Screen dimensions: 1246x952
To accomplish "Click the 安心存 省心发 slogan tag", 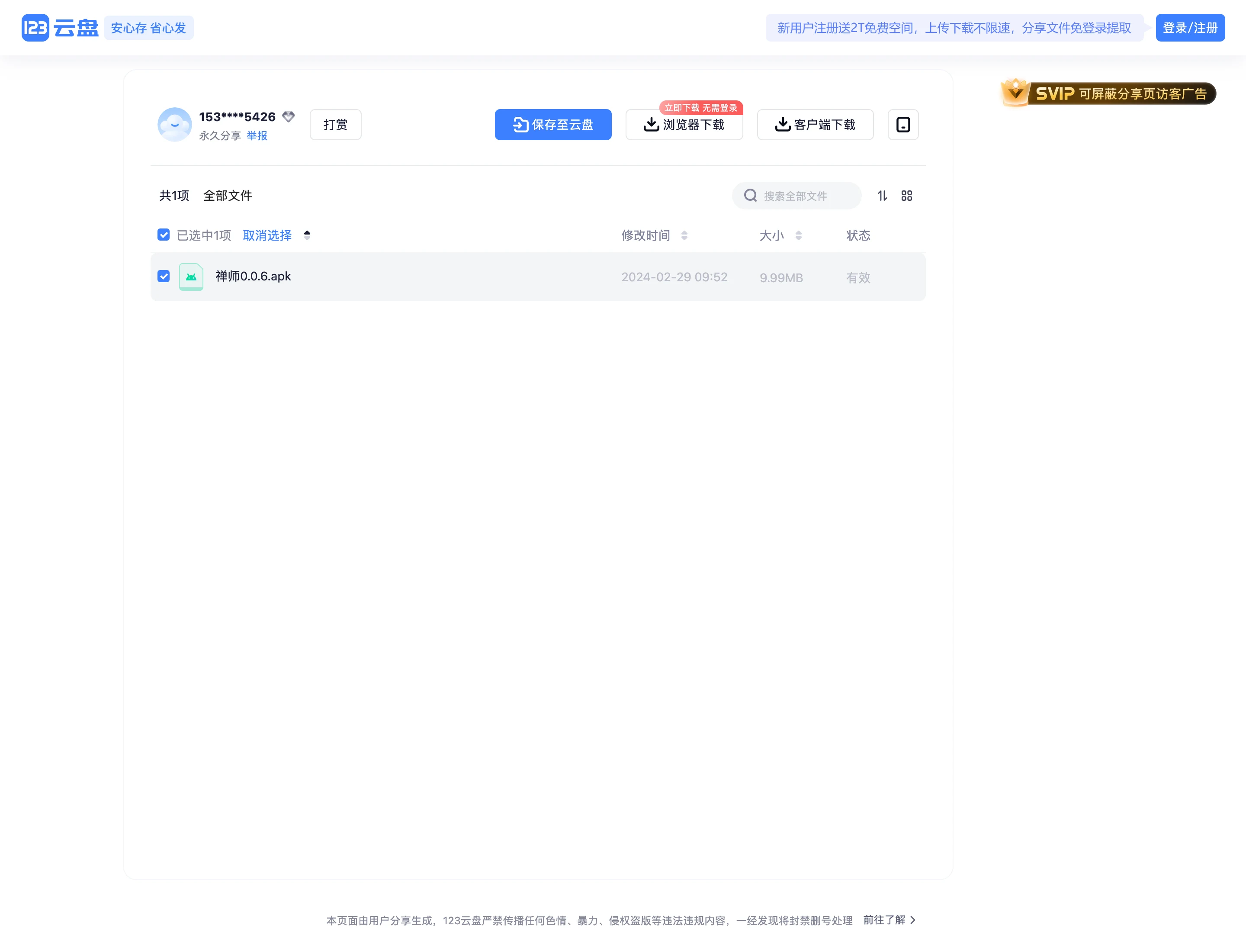I will click(x=148, y=28).
